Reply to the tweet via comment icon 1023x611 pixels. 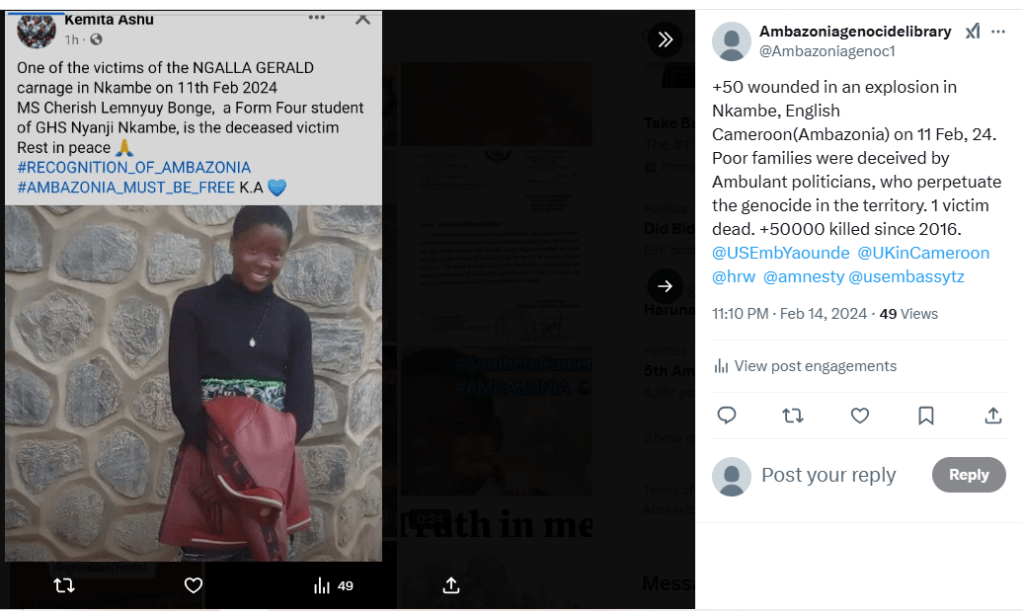[727, 415]
